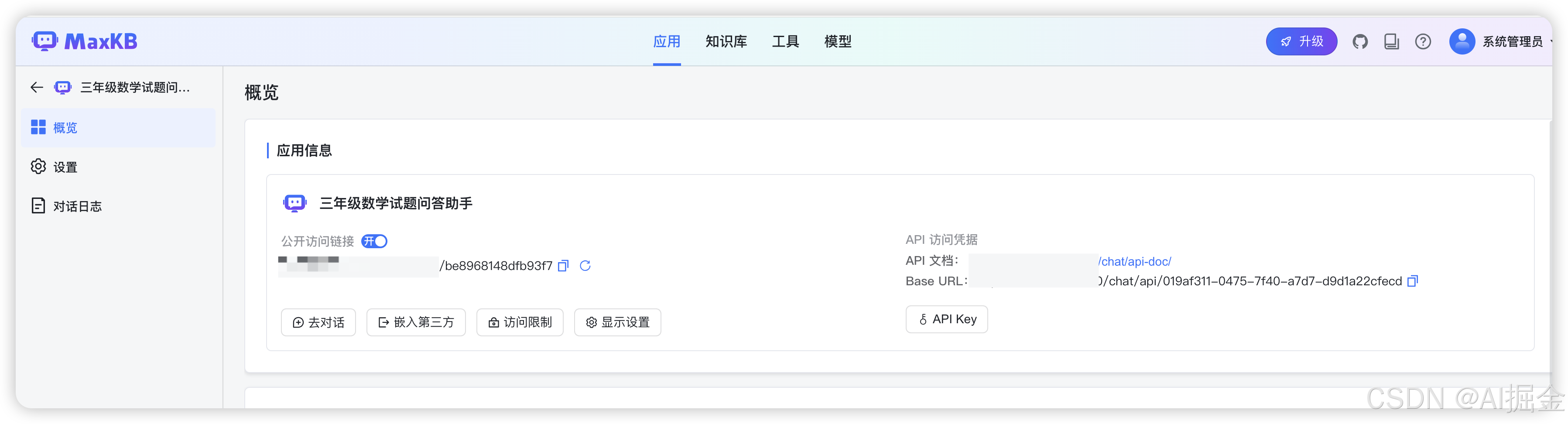Image resolution: width=1568 pixels, height=424 pixels.
Task: Click the 访问限制 button
Action: 520,322
